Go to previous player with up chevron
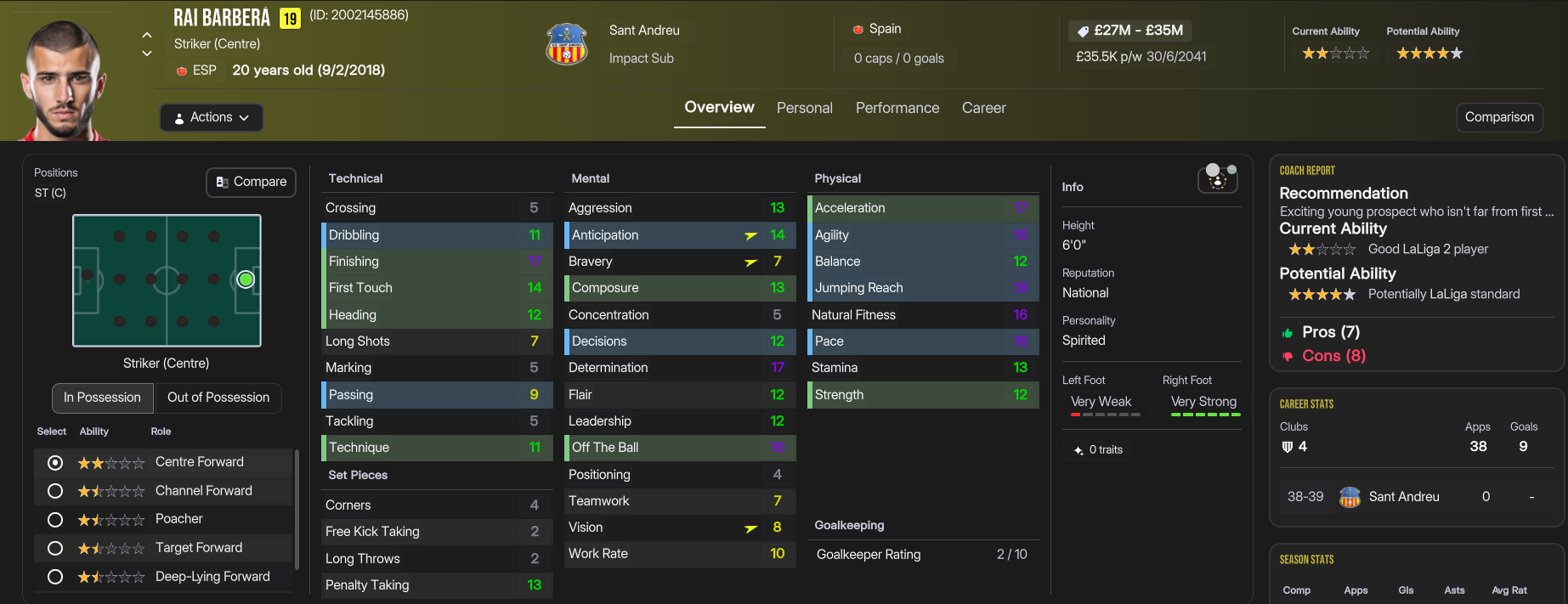Viewport: 1568px width, 604px height. click(147, 35)
